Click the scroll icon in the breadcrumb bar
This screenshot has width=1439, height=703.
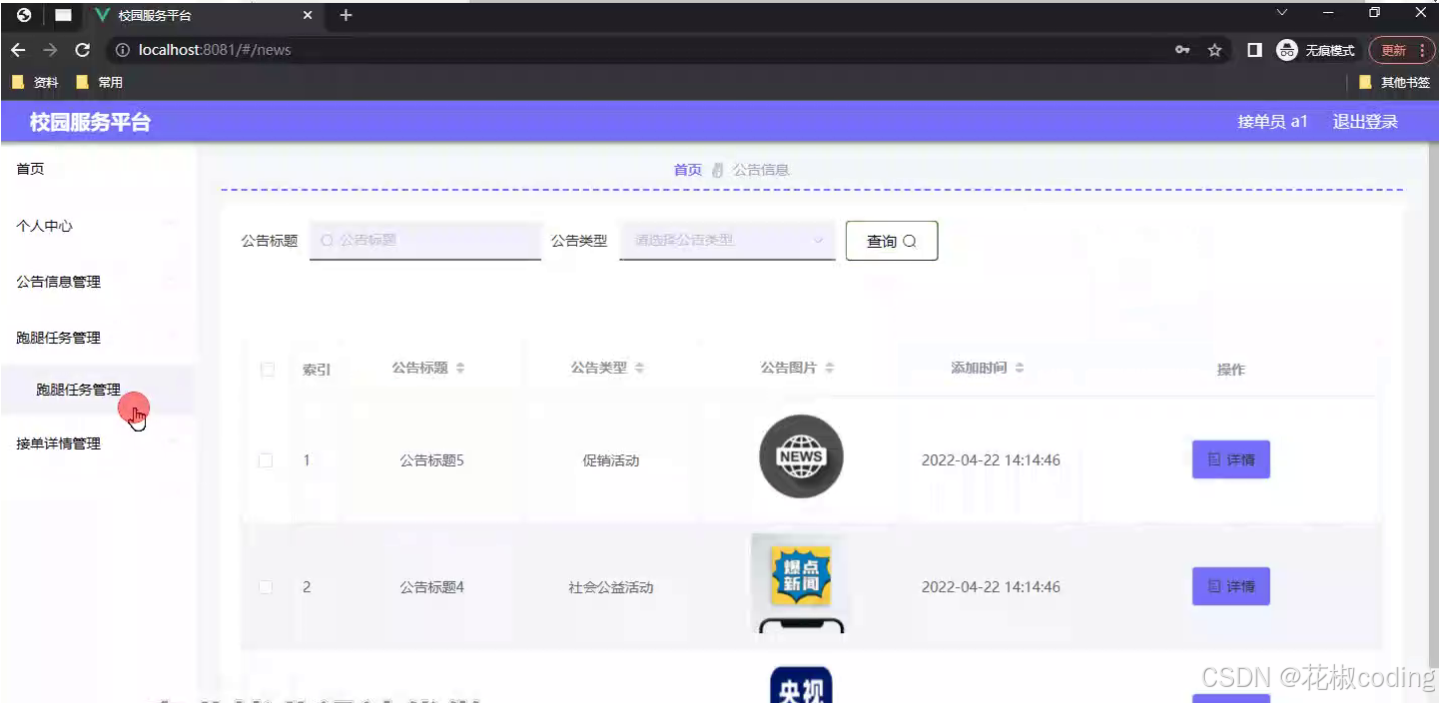tap(716, 168)
